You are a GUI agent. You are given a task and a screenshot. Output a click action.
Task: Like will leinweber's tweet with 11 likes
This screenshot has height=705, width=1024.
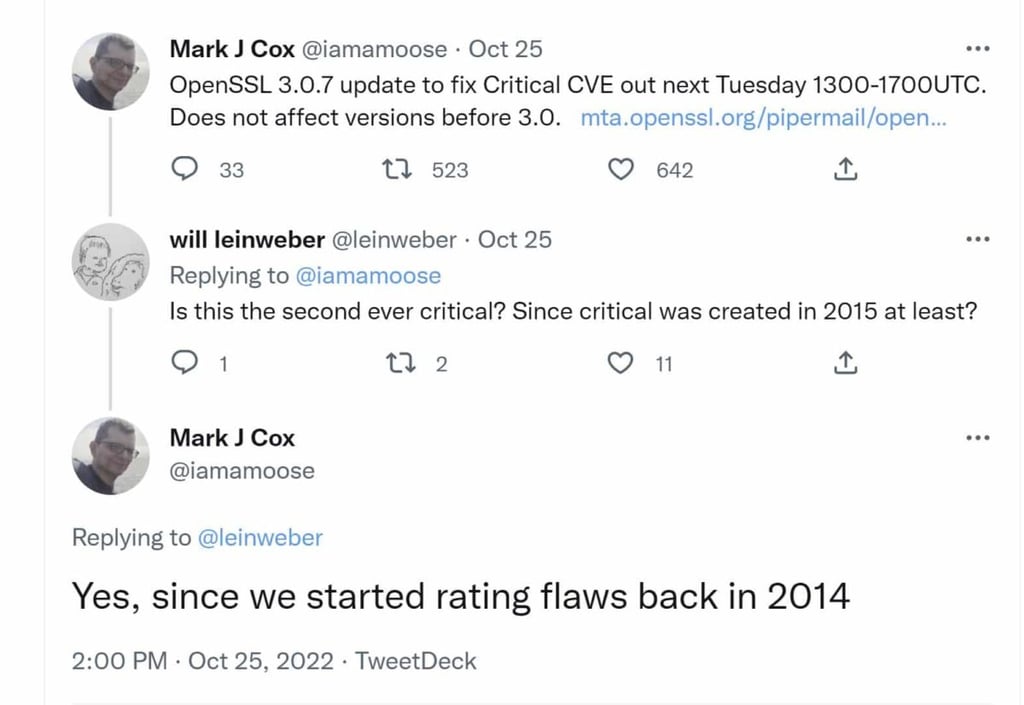tap(620, 362)
